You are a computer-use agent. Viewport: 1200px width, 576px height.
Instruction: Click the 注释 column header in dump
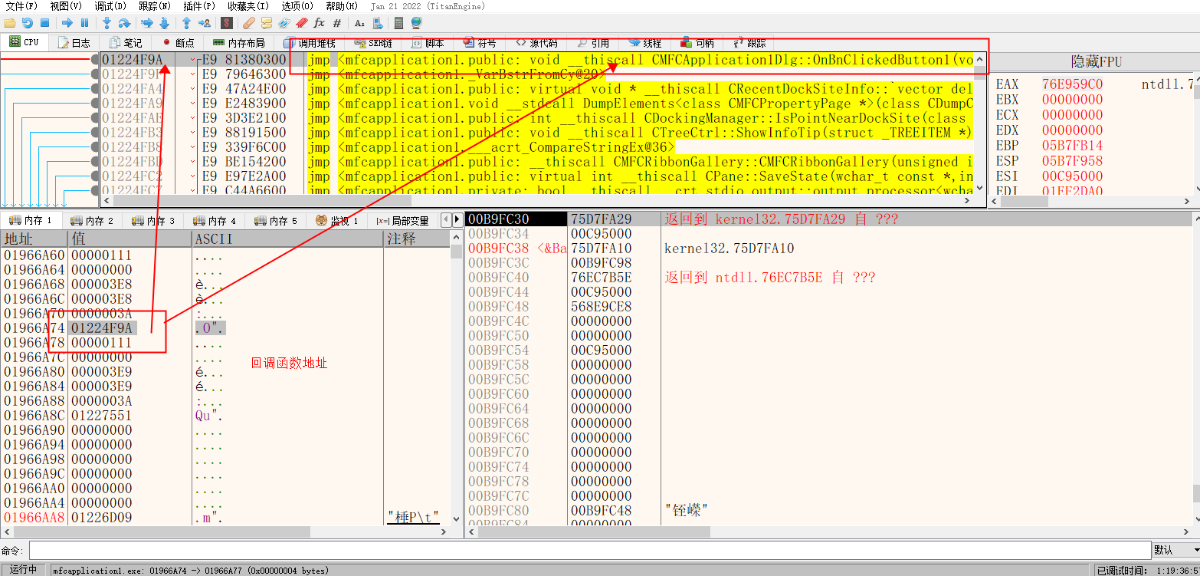pos(417,239)
